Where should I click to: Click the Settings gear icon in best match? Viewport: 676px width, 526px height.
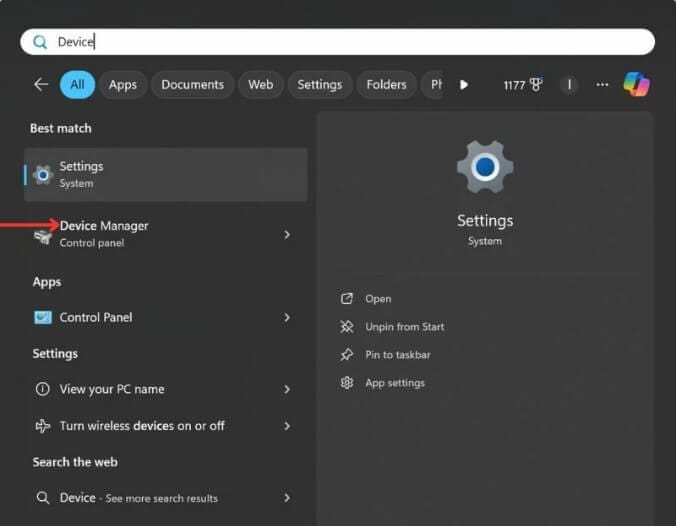[x=43, y=175]
